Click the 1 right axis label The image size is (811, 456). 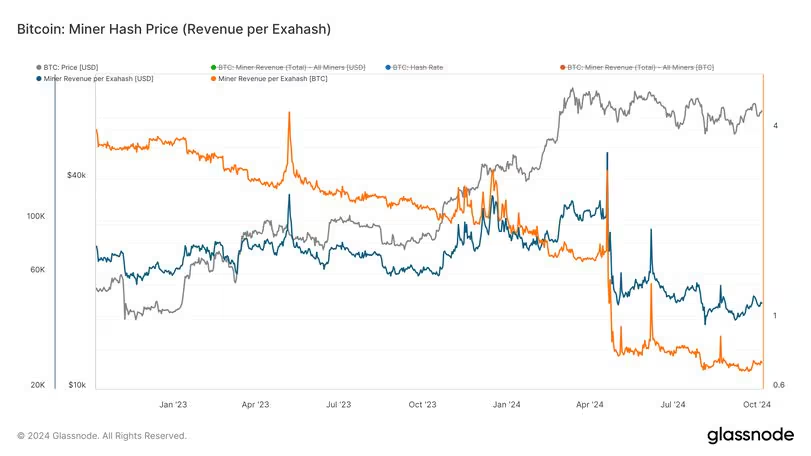click(775, 315)
